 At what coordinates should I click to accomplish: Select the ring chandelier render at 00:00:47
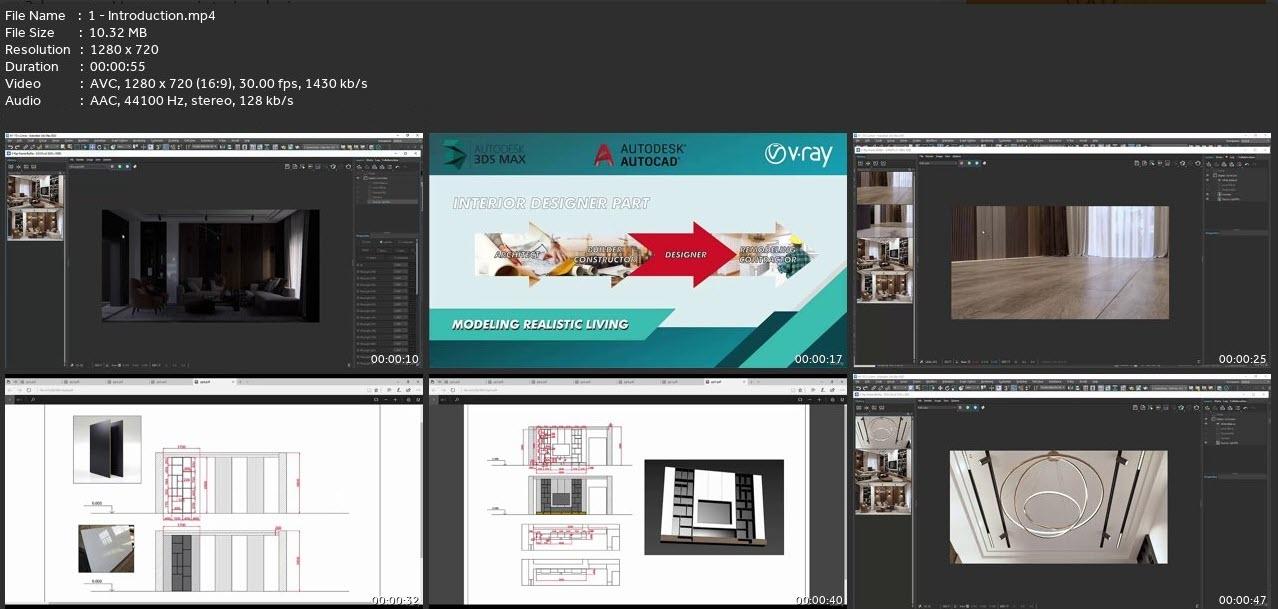pos(1058,506)
